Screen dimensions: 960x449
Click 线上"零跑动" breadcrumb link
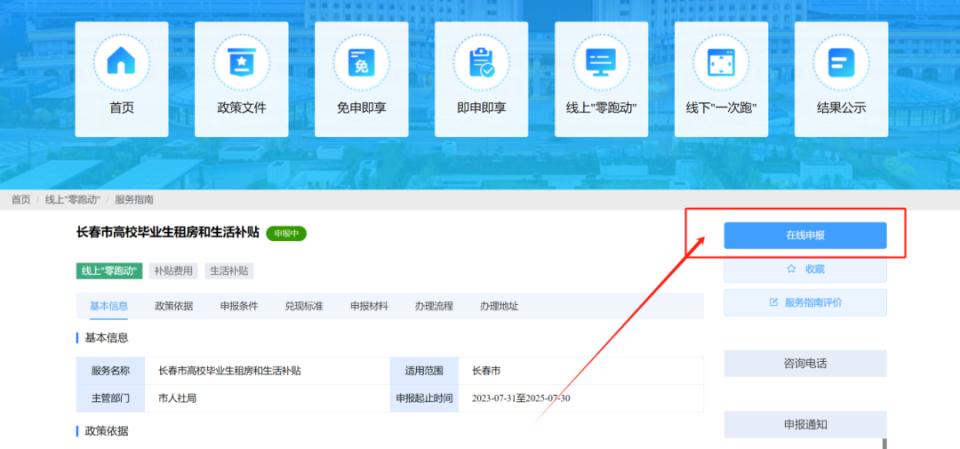(72, 200)
